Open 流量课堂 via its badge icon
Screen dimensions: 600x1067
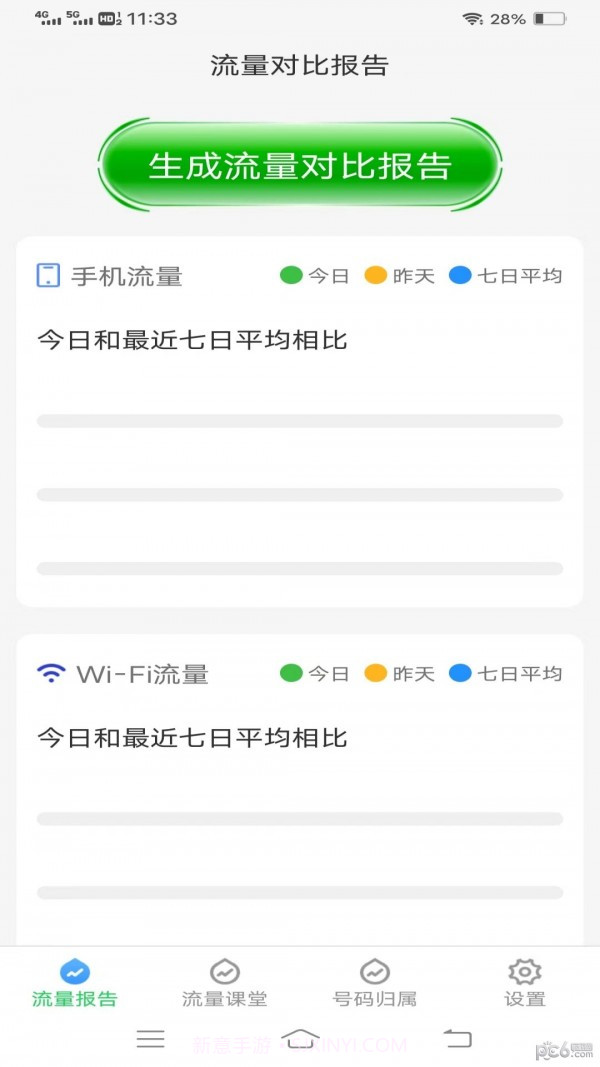[x=224, y=970]
